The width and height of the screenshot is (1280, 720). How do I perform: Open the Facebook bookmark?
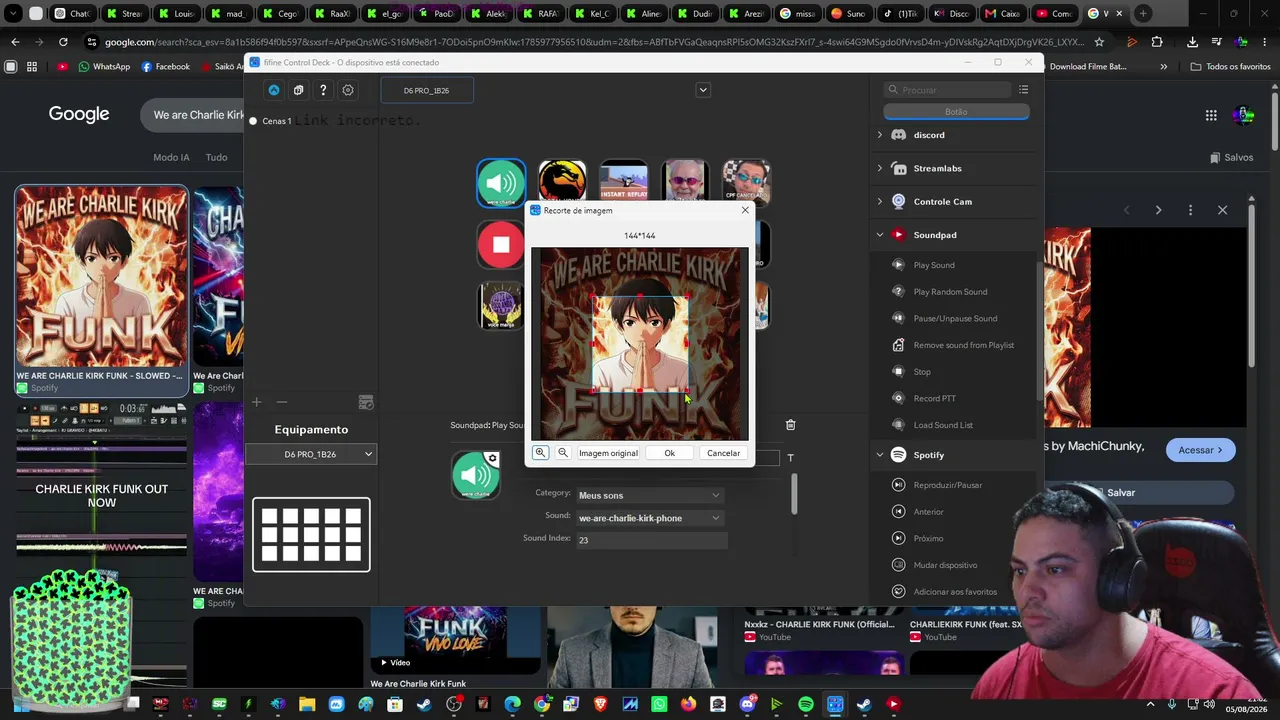[166, 67]
